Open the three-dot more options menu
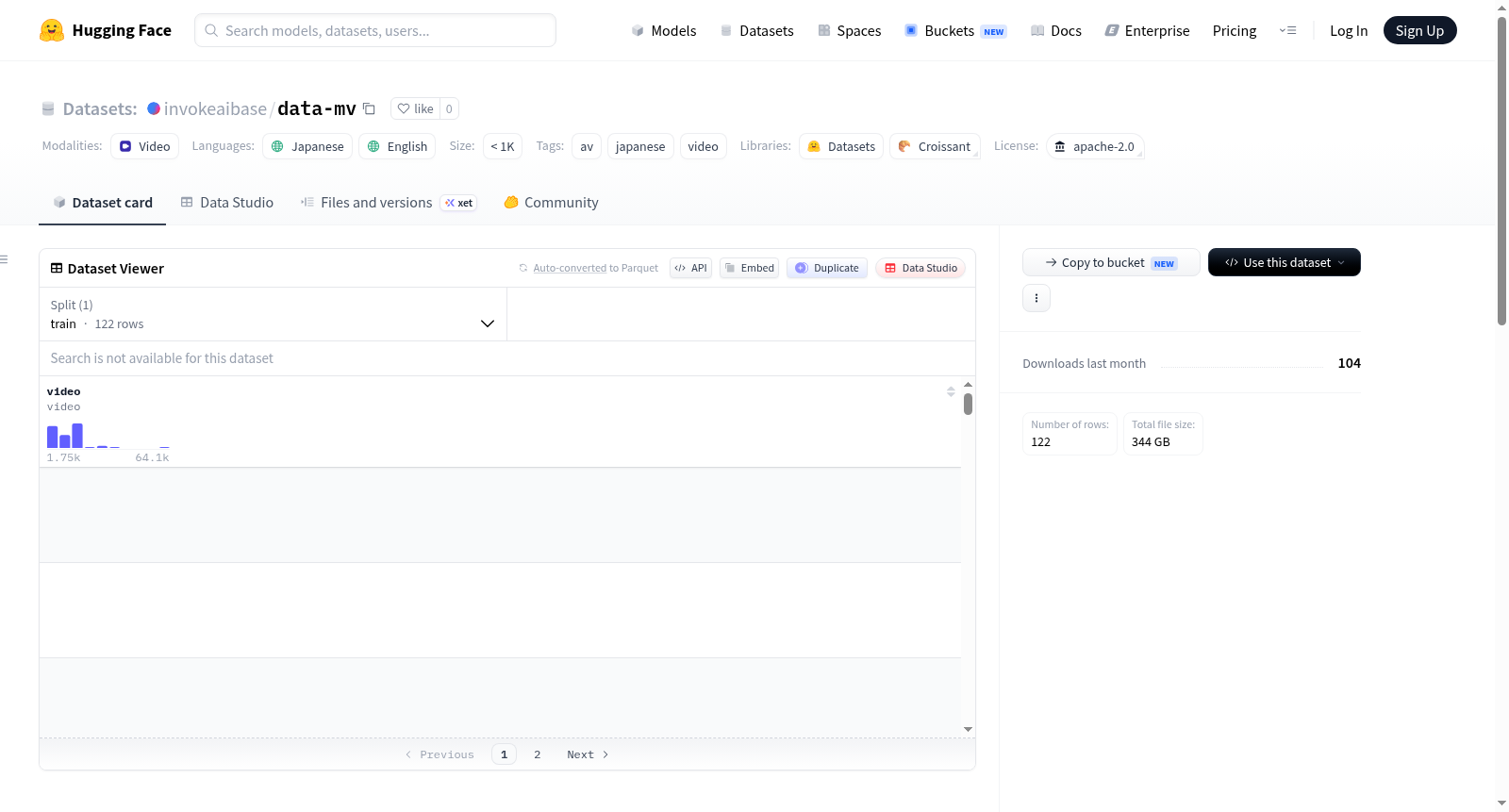 (x=1036, y=298)
